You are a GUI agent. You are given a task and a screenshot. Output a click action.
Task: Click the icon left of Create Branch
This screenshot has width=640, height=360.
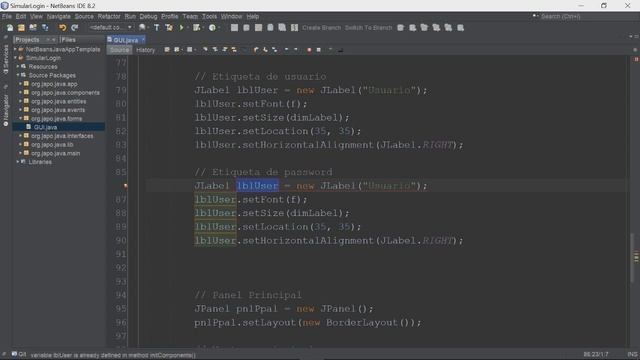click(x=294, y=28)
